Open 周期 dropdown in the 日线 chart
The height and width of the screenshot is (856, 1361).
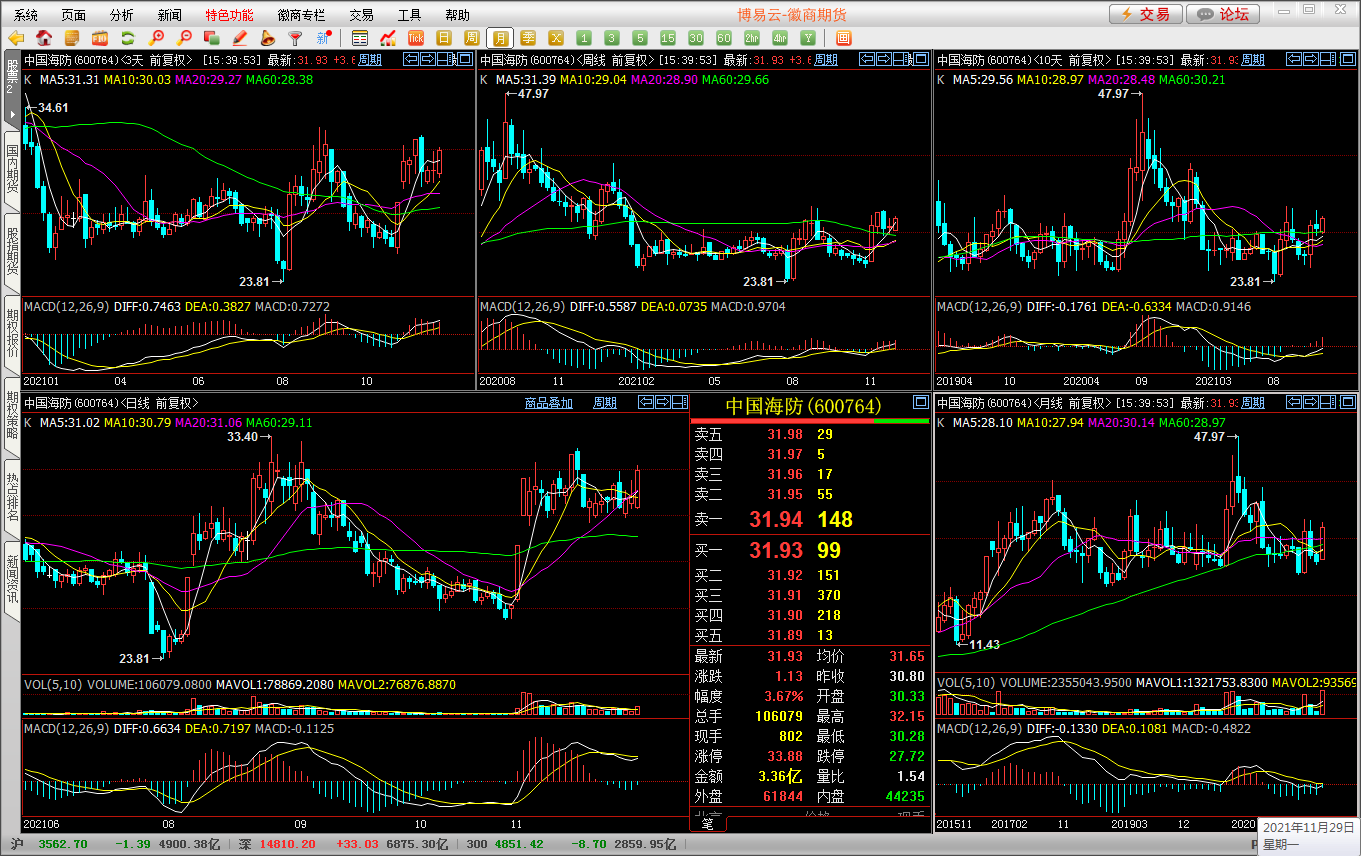(605, 403)
